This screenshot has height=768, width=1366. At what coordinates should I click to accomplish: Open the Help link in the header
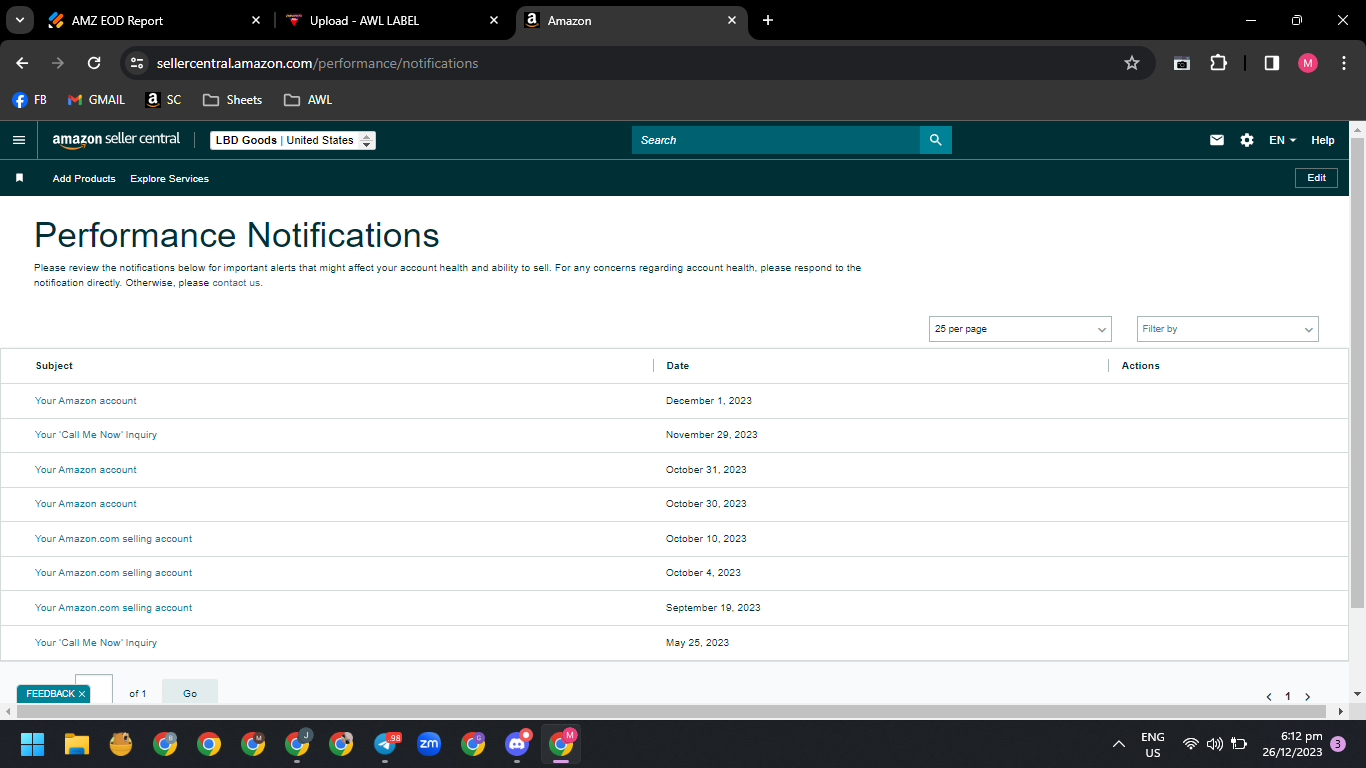pos(1323,140)
